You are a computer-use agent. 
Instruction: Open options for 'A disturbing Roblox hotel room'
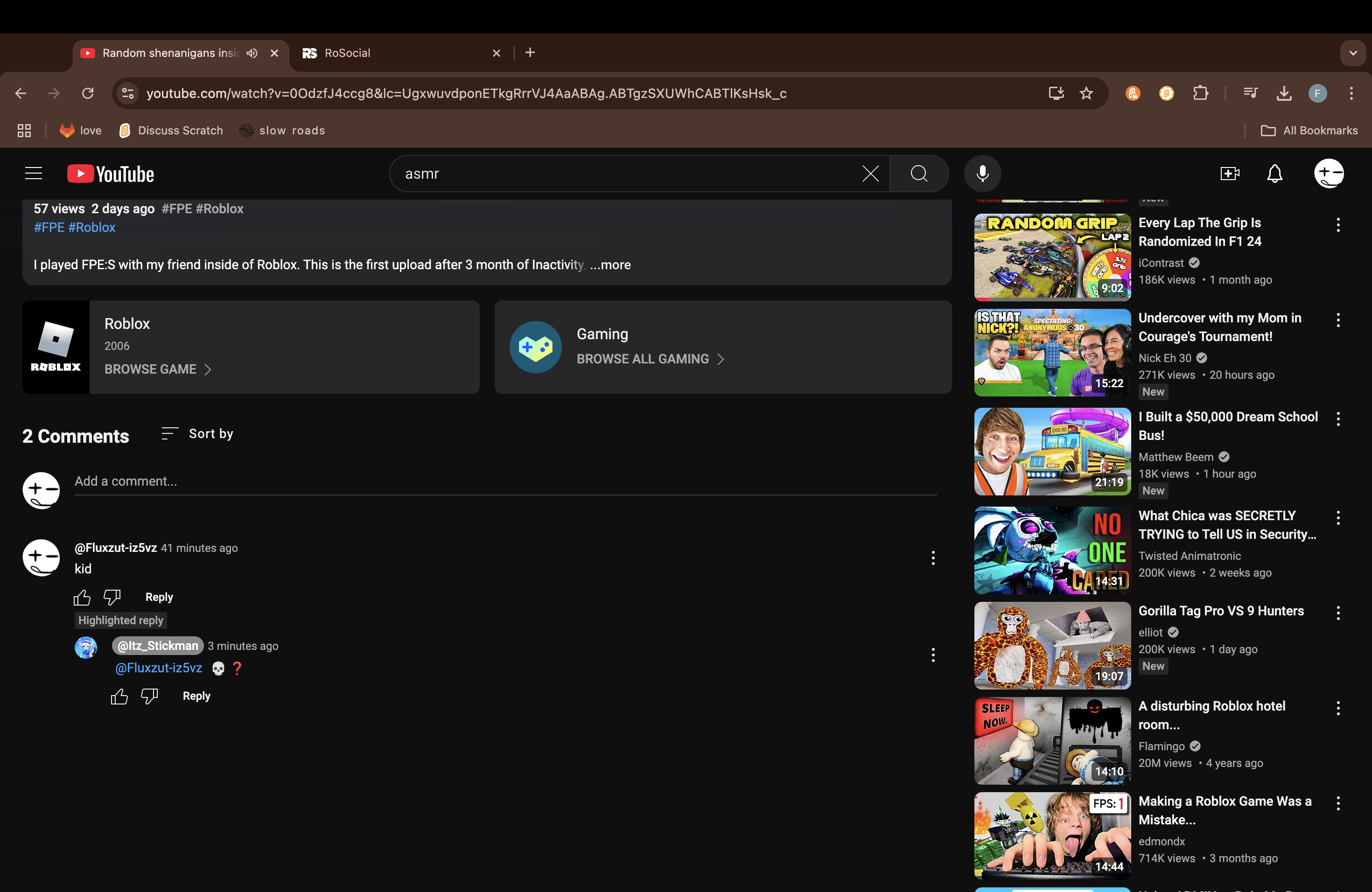click(1338, 708)
